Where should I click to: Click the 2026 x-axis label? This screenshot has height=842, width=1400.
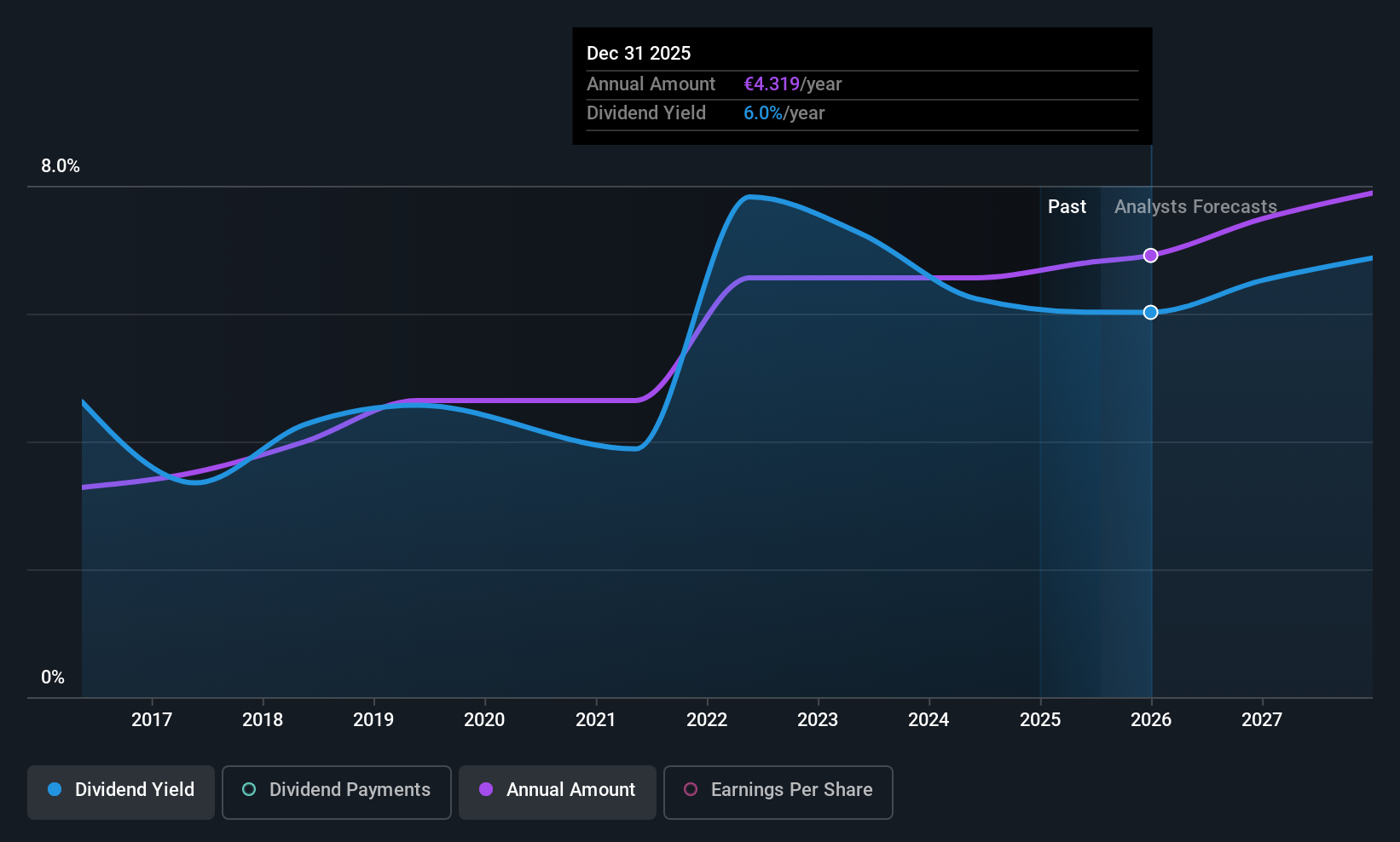click(1151, 720)
